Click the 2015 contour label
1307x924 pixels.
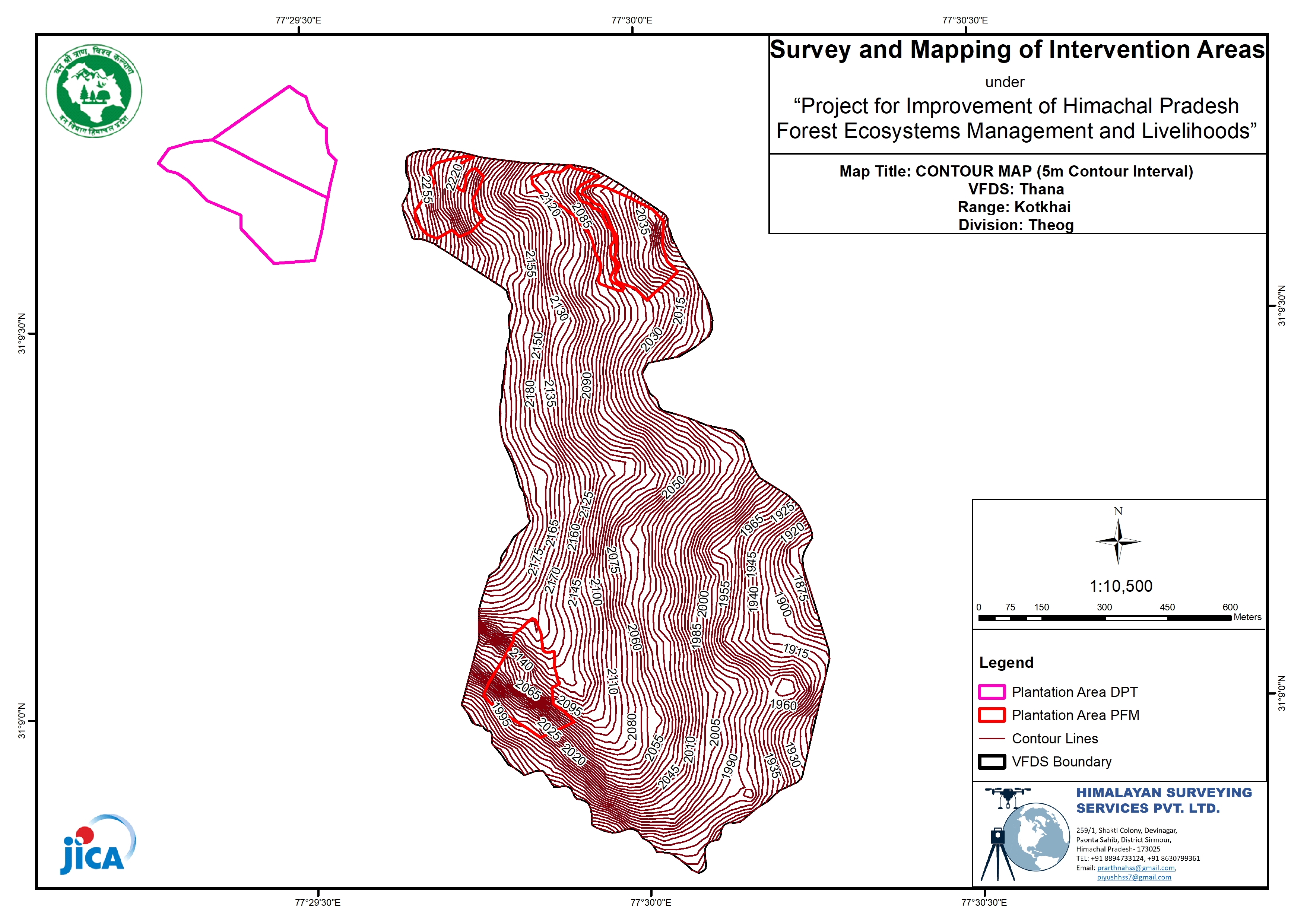680,311
